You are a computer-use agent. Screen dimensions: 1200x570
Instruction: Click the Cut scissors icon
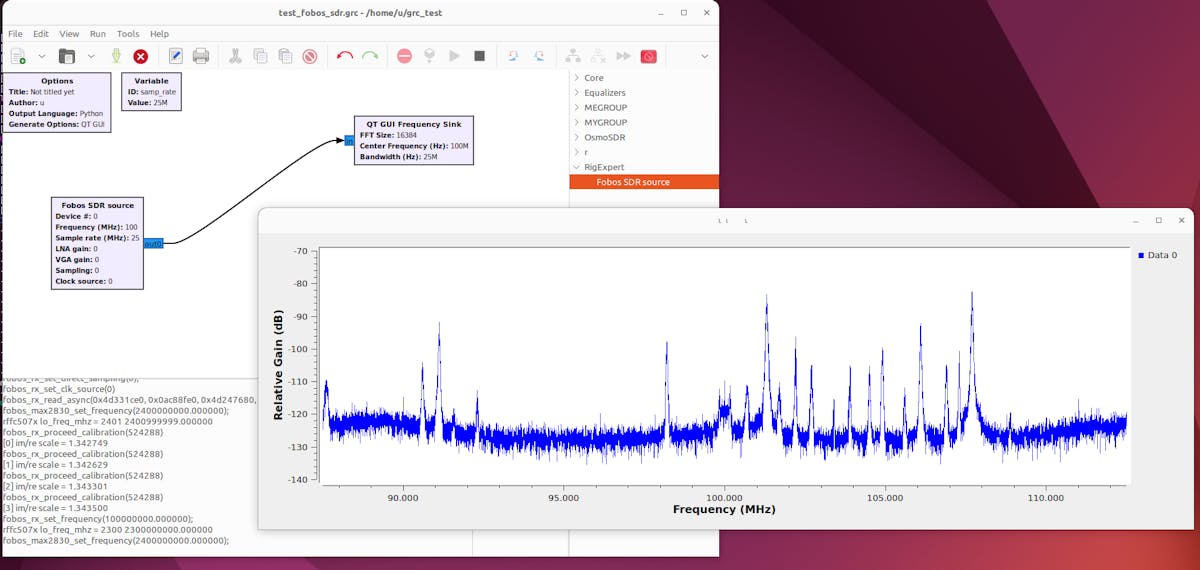(x=235, y=56)
